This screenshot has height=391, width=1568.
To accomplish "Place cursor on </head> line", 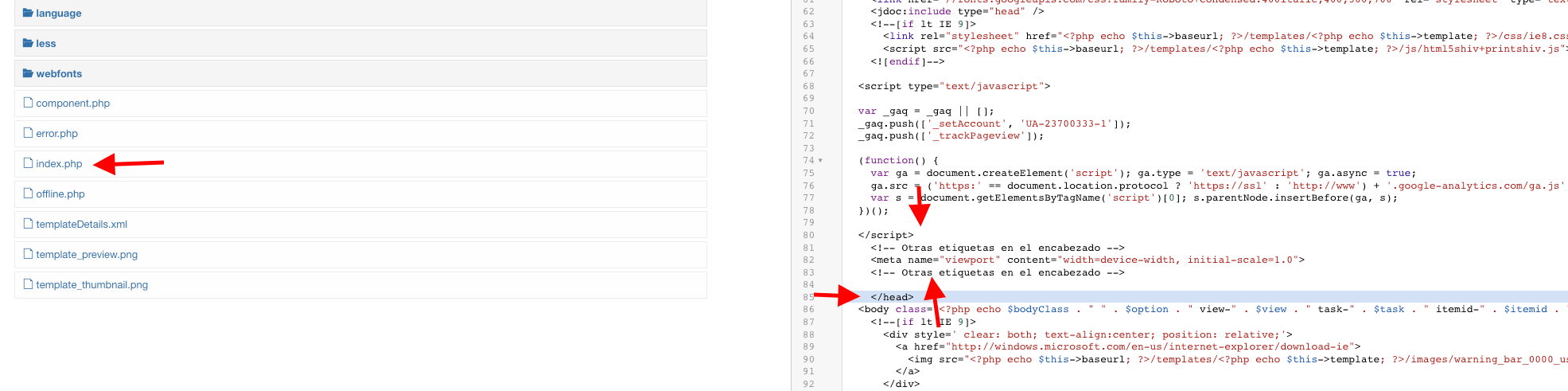I will tap(892, 297).
